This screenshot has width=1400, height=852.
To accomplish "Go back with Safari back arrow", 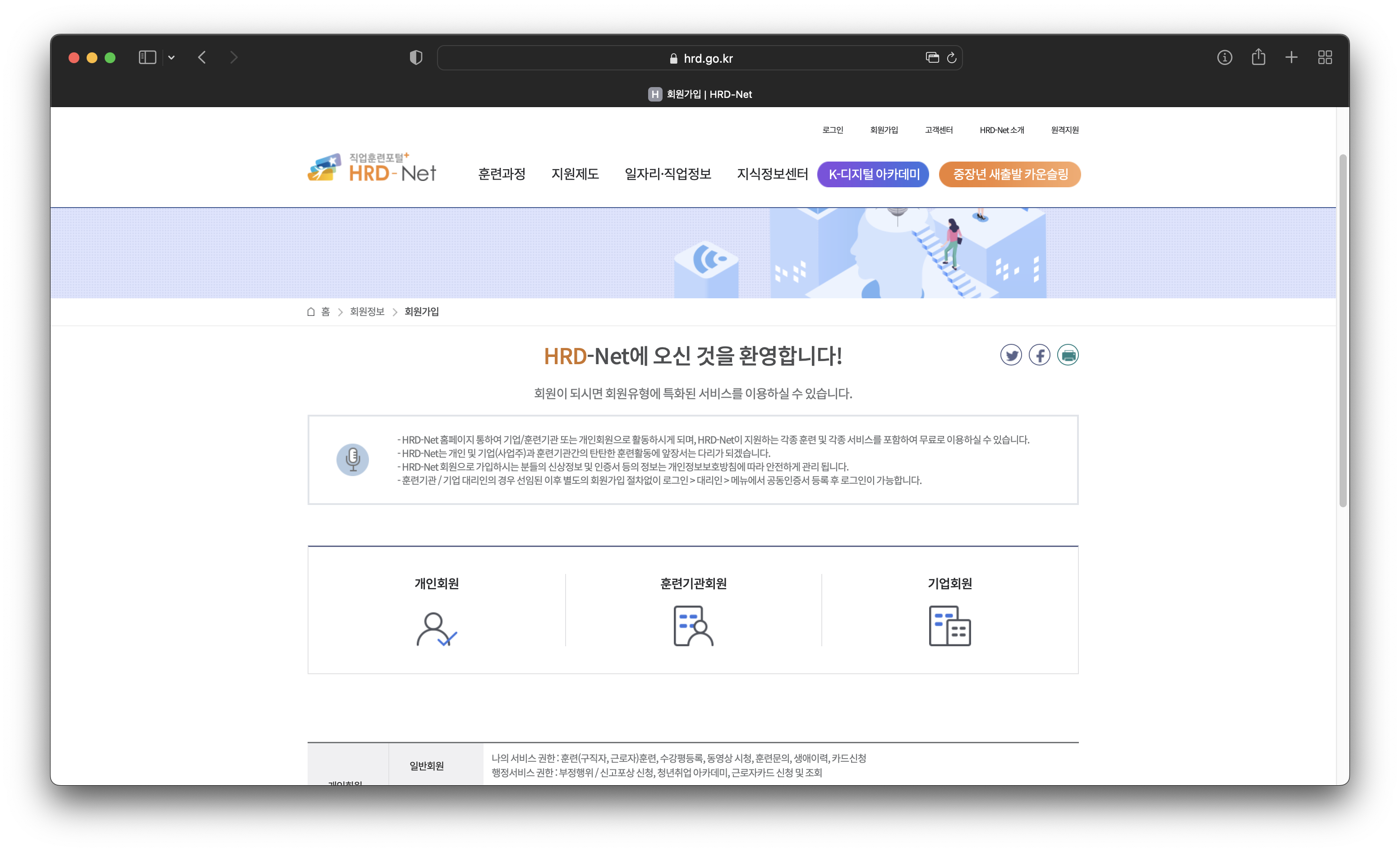I will coord(202,57).
